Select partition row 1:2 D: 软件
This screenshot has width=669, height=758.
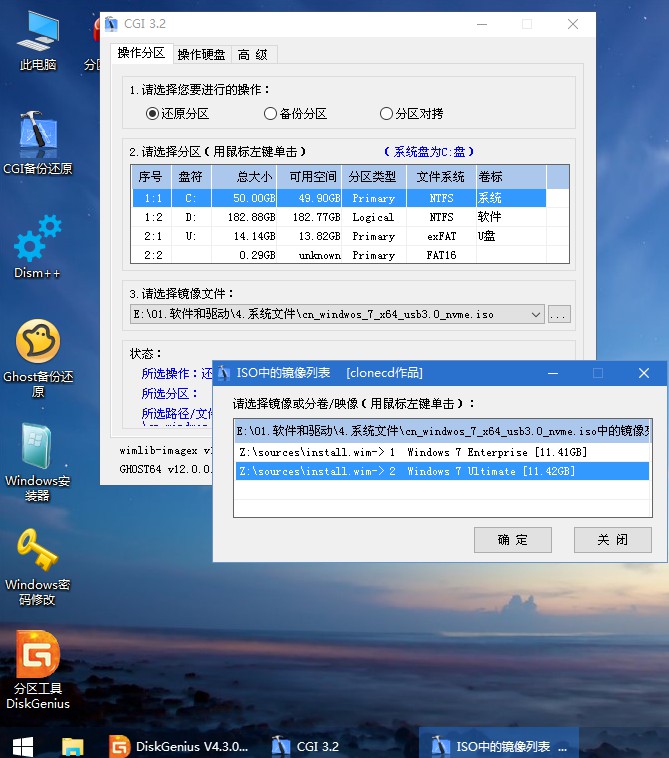point(339,217)
